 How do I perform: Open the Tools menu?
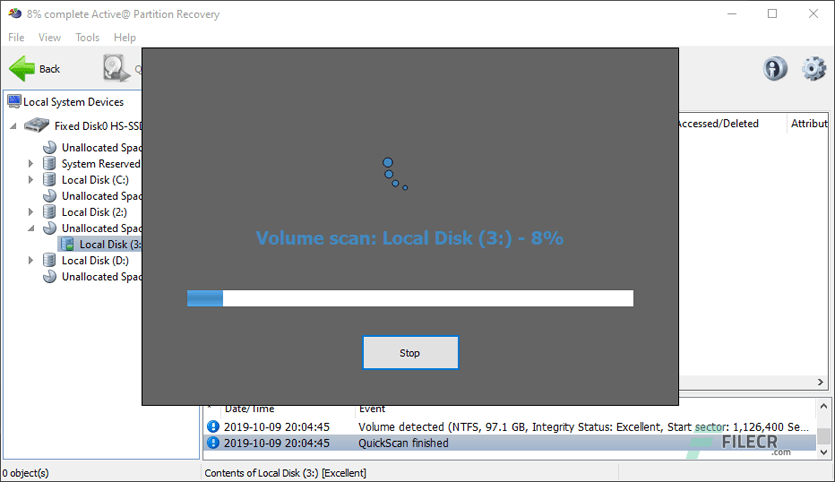click(87, 37)
